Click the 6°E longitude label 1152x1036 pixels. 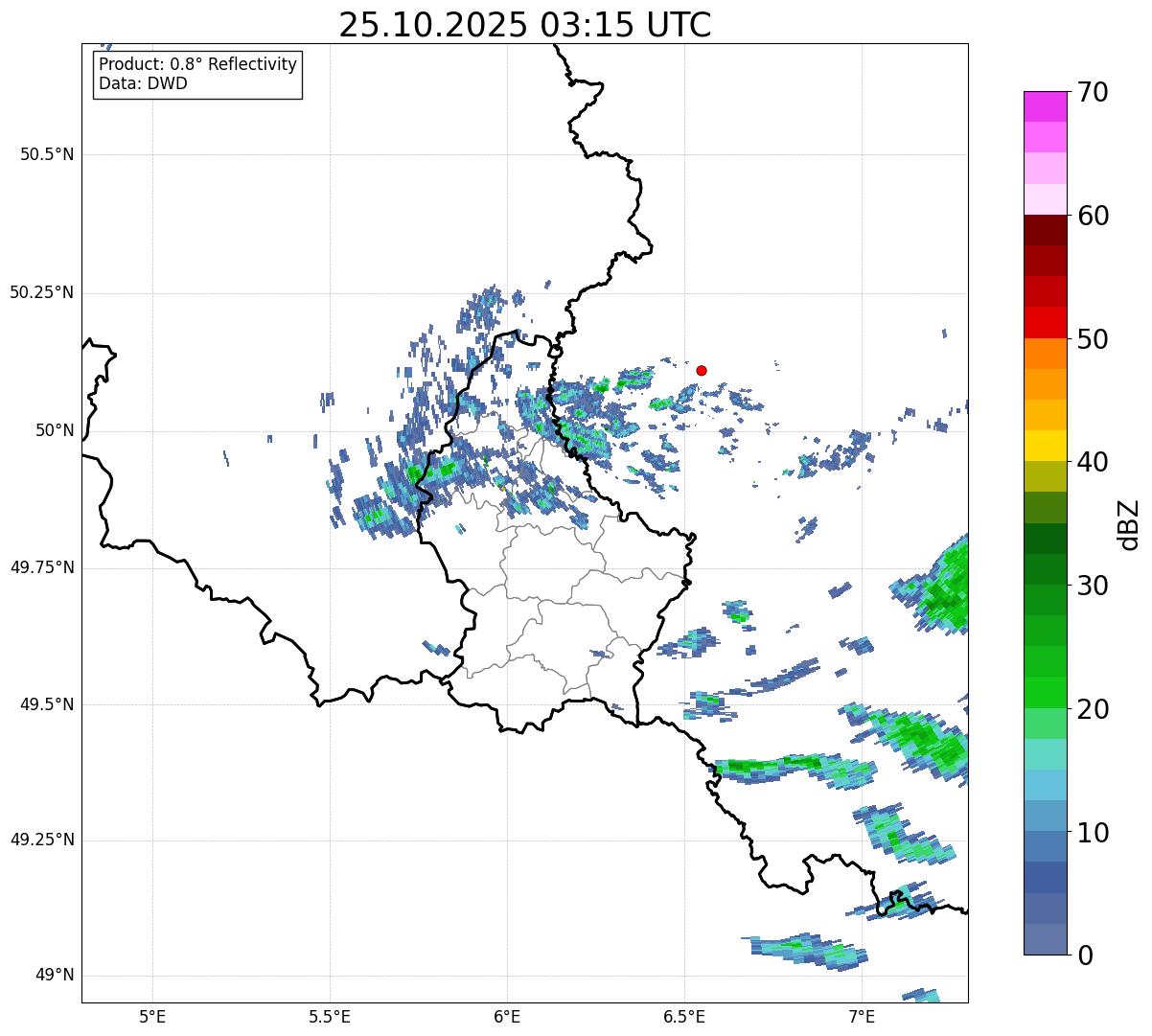click(507, 1016)
